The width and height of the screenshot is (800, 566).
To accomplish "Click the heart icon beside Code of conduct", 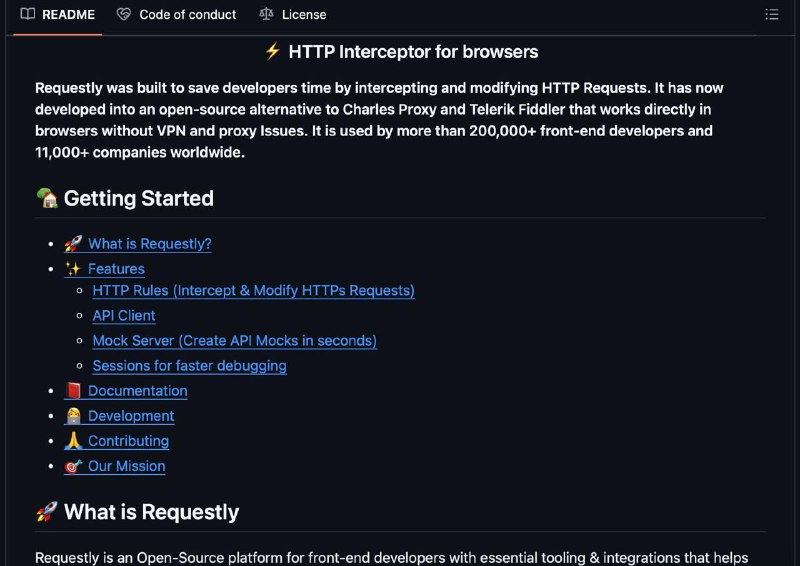I will tap(123, 14).
